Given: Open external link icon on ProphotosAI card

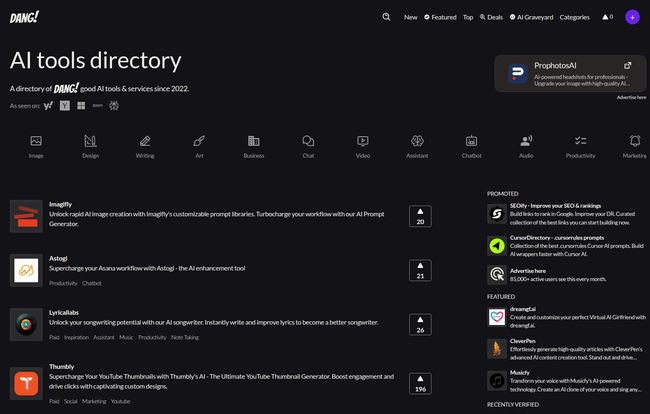Looking at the screenshot, I should (628, 65).
